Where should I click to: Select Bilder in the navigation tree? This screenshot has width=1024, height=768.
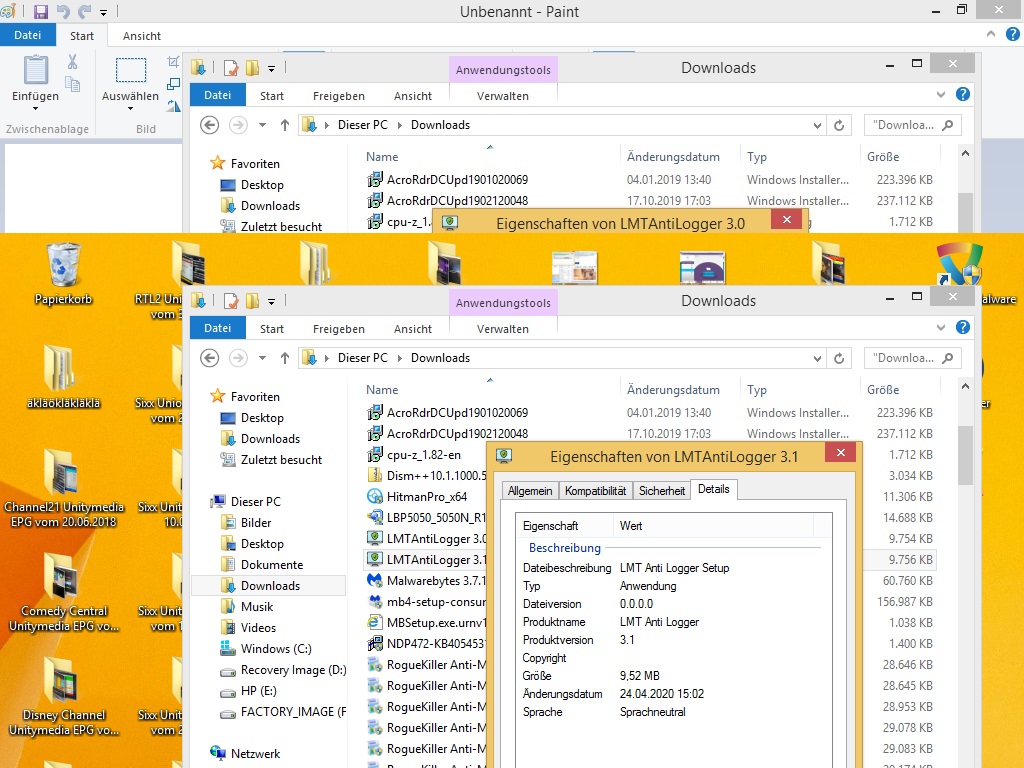[255, 522]
